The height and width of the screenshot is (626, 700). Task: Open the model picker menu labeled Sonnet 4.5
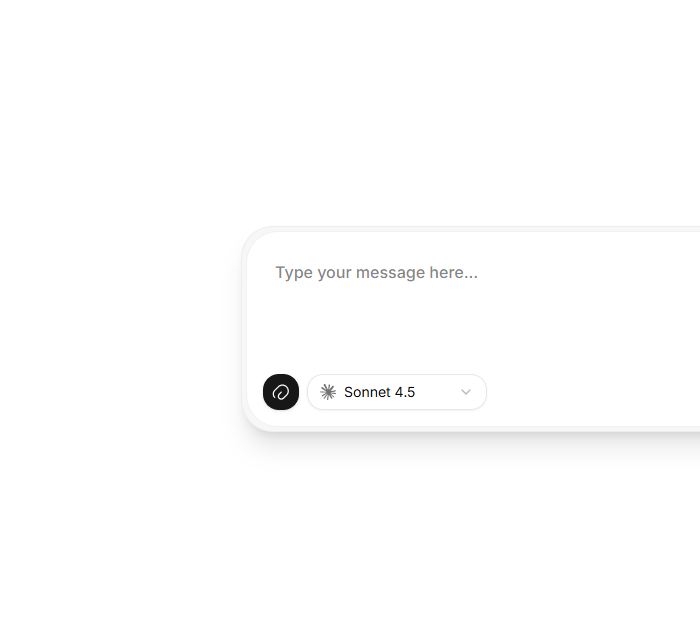coord(397,392)
